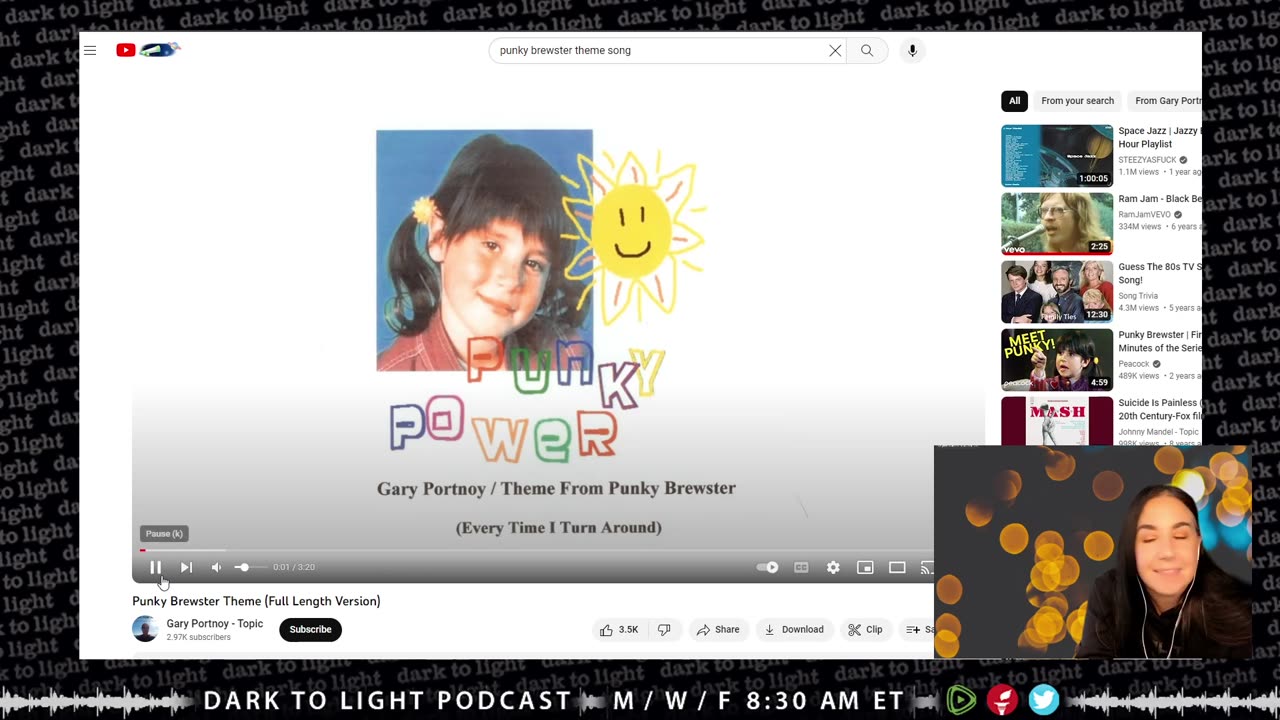Viewport: 1280px width, 720px height.
Task: Enable theater mode view
Action: pyautogui.click(x=897, y=567)
